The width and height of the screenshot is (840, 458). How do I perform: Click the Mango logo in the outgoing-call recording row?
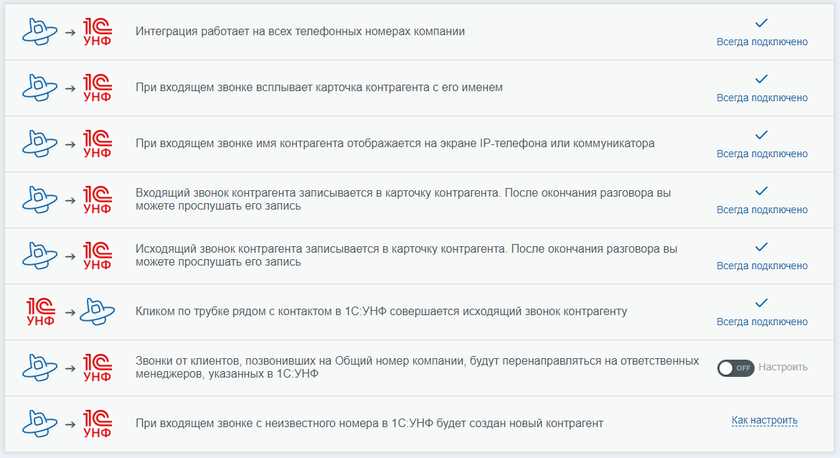(40, 255)
